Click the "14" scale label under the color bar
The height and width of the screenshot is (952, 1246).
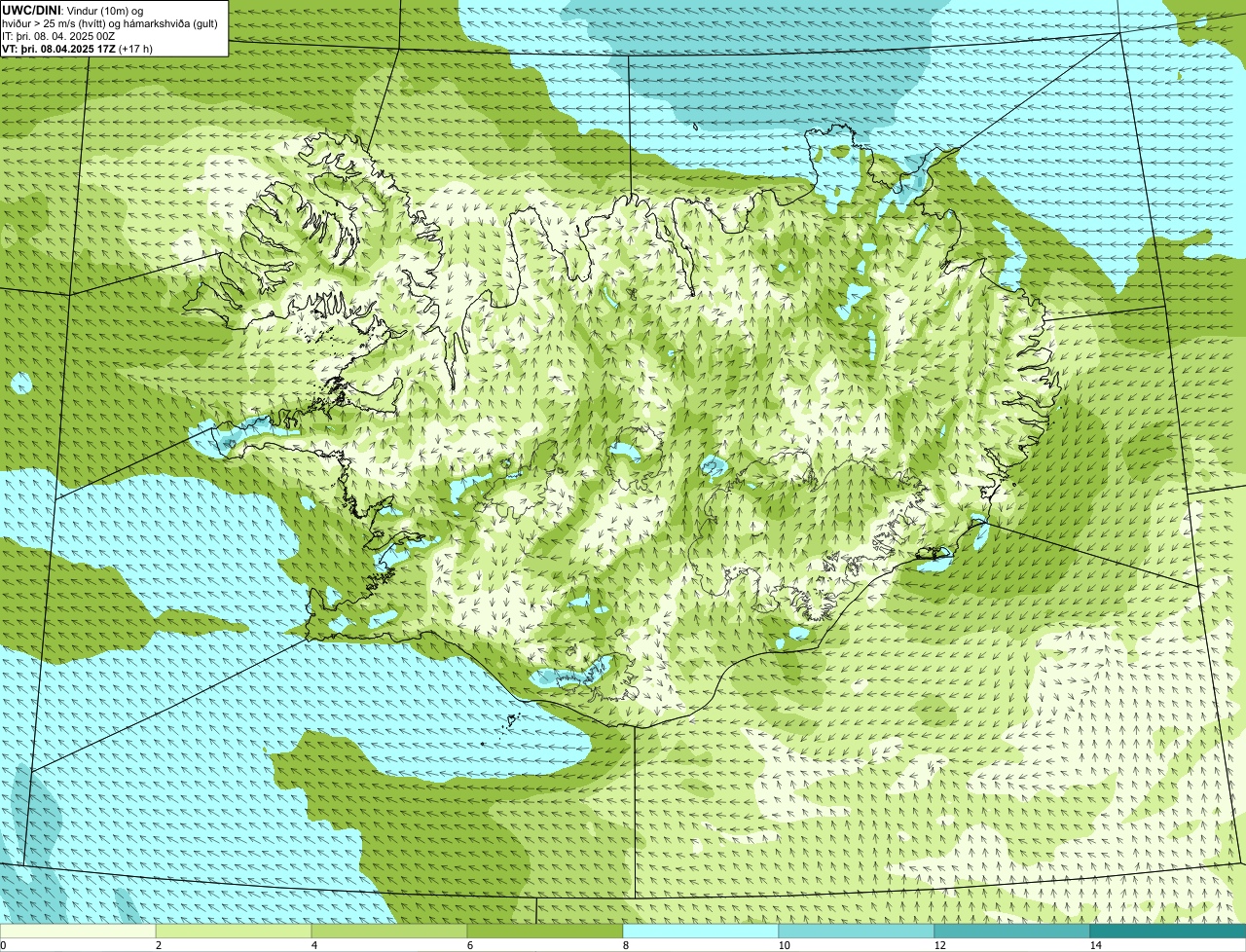click(x=1095, y=945)
